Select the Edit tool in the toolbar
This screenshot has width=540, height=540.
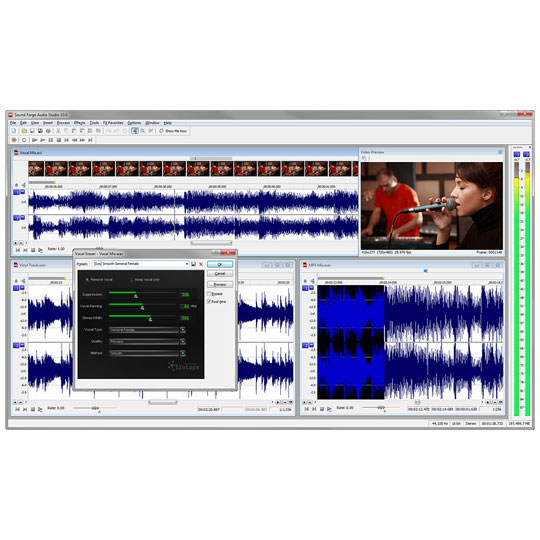click(135, 131)
